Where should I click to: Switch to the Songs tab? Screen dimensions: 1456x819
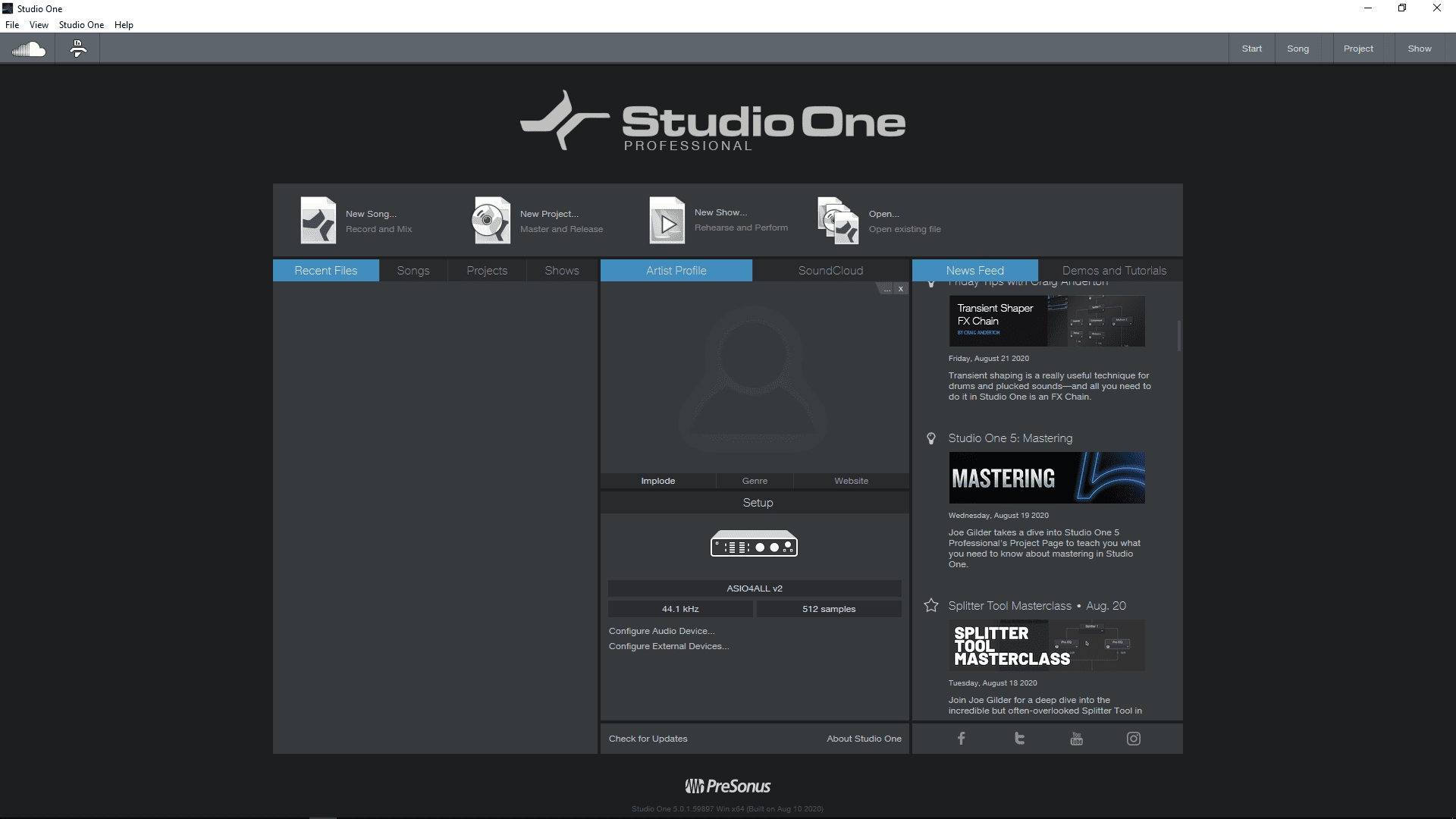(x=413, y=271)
